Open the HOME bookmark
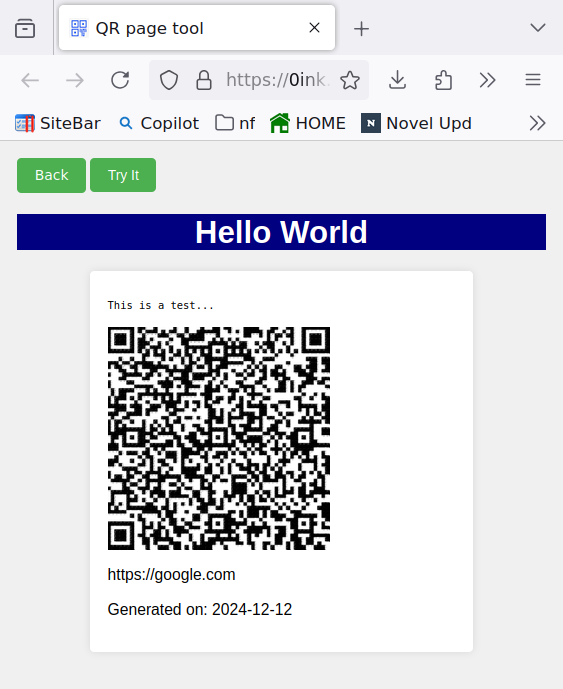Viewport: 563px width, 689px height. [x=308, y=123]
